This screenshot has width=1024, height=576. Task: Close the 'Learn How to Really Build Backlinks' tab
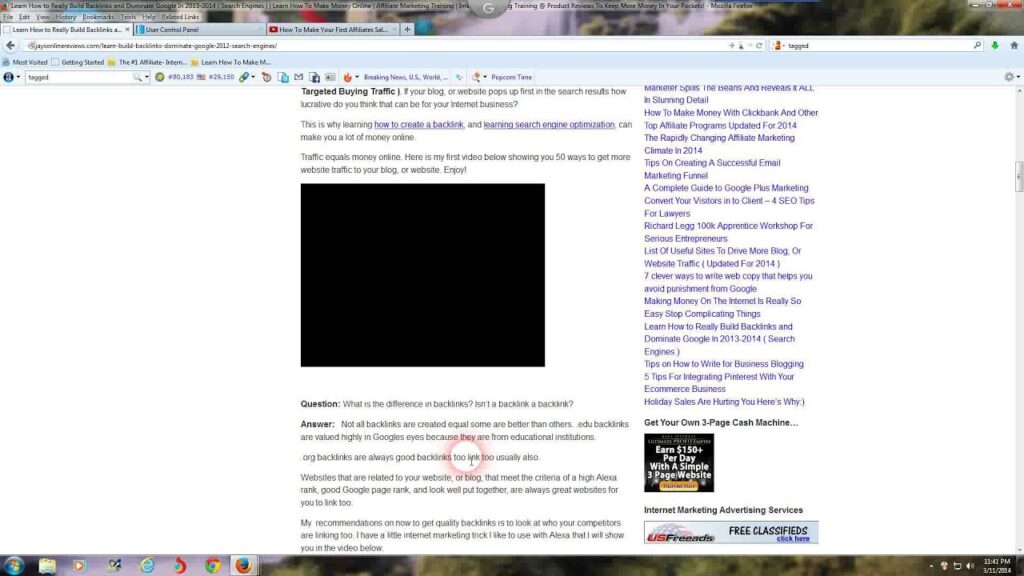click(127, 29)
